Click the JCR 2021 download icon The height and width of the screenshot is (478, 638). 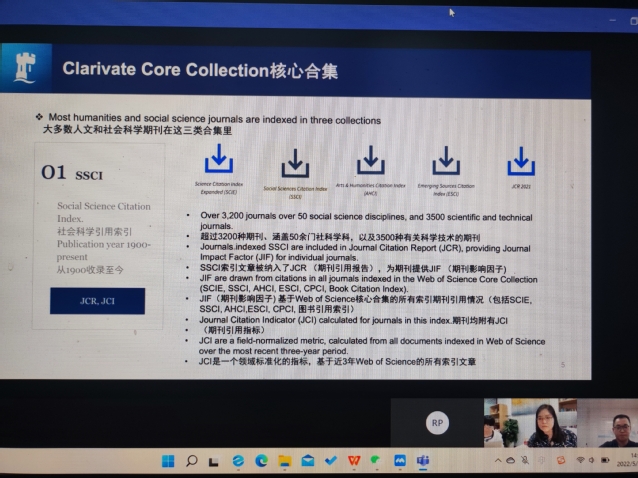(521, 162)
